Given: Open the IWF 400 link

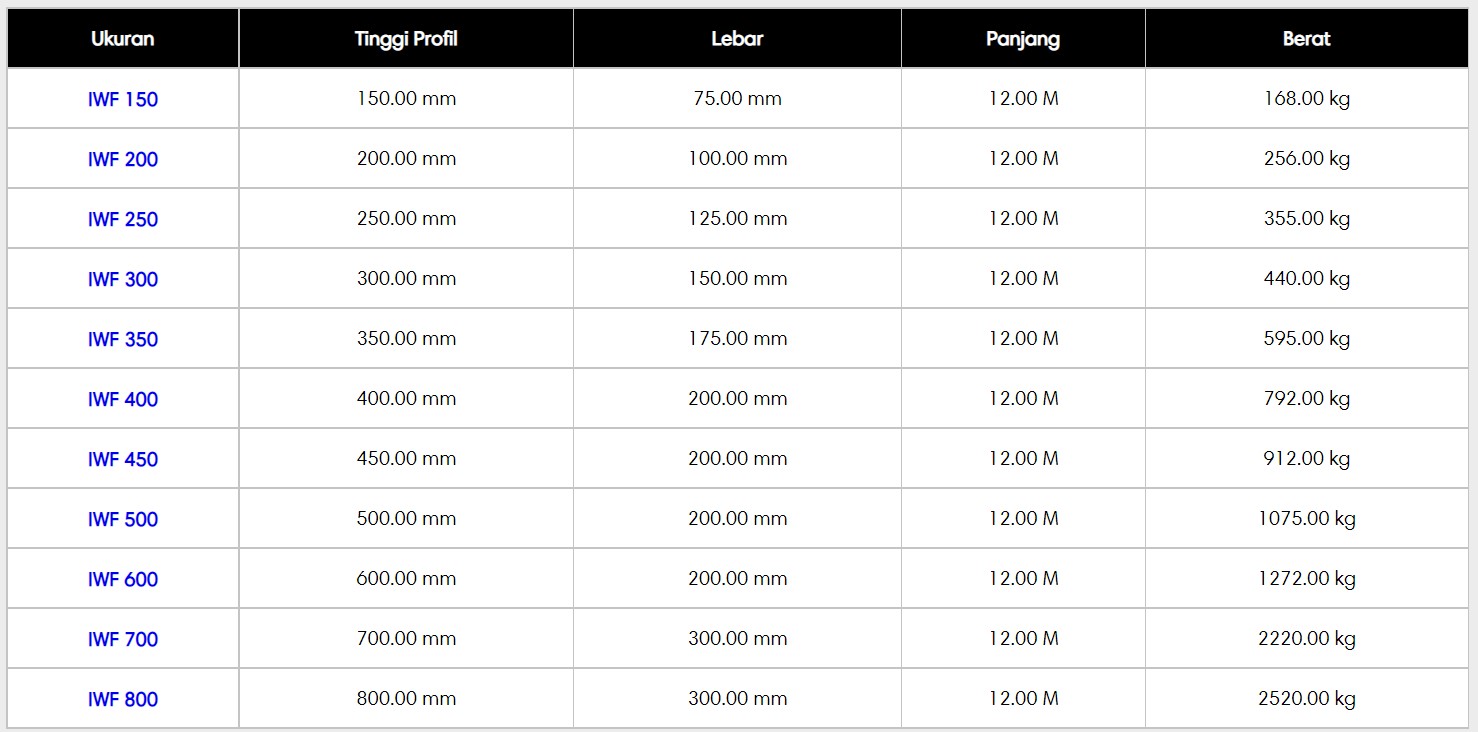Looking at the screenshot, I should (x=123, y=399).
